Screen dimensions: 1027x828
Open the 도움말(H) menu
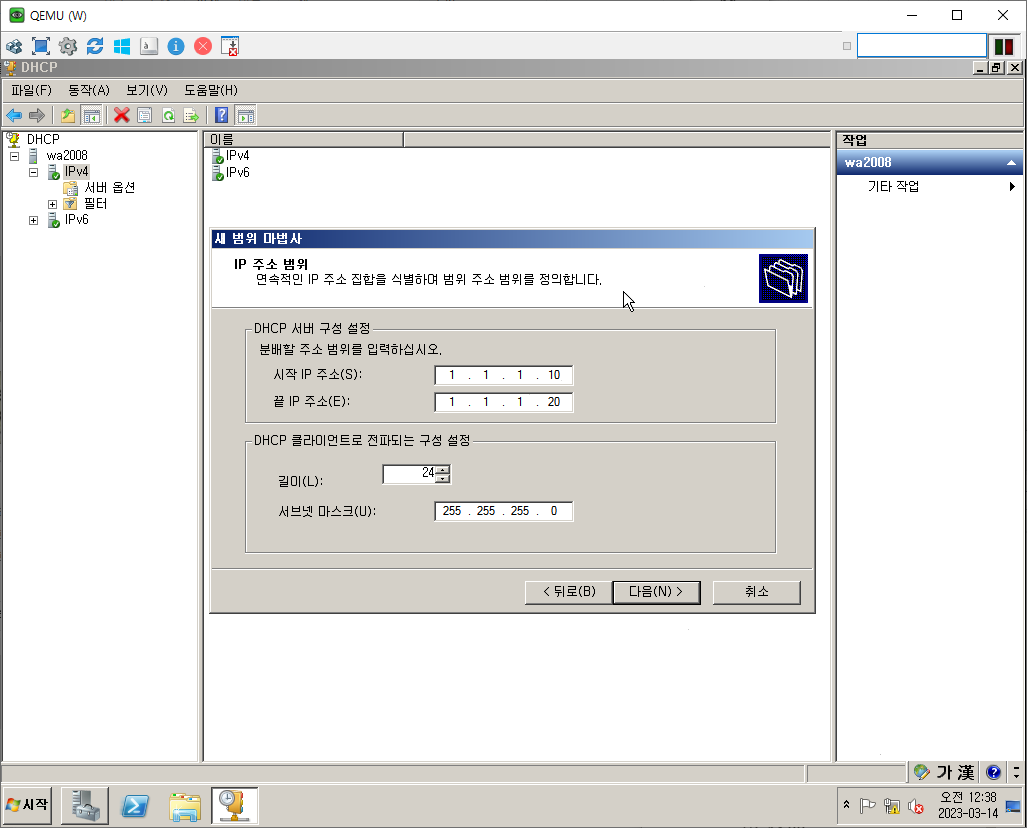tap(211, 90)
